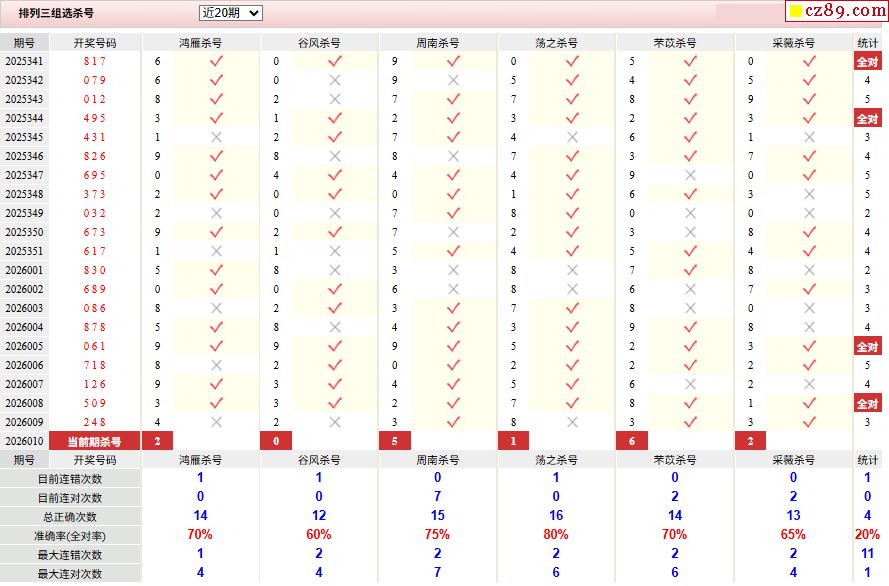Click red current-period number 5 under 周南杀号

(x=394, y=441)
